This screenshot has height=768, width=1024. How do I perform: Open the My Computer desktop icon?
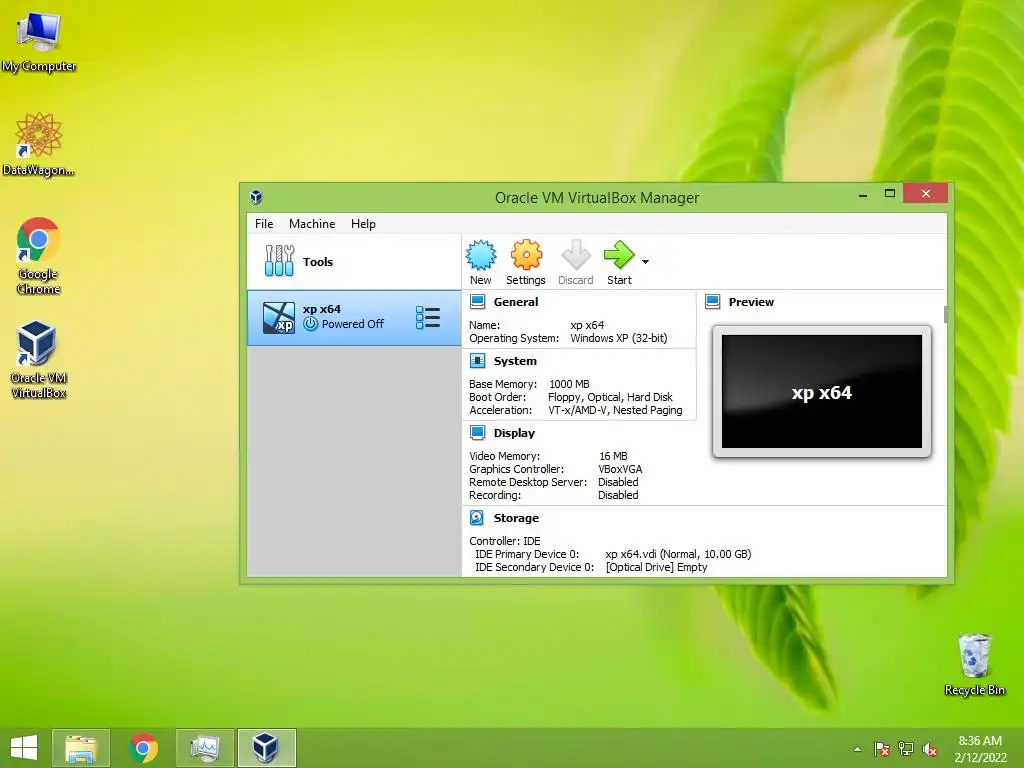pyautogui.click(x=39, y=42)
